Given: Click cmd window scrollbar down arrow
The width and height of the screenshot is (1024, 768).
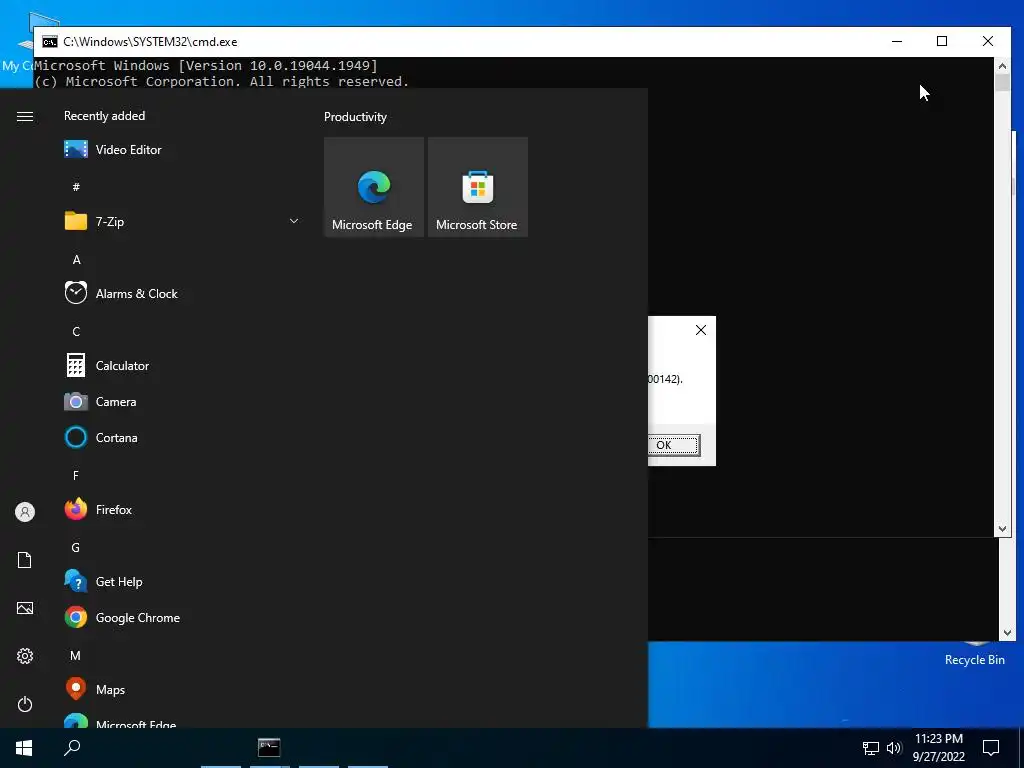Looking at the screenshot, I should pyautogui.click(x=1002, y=529).
